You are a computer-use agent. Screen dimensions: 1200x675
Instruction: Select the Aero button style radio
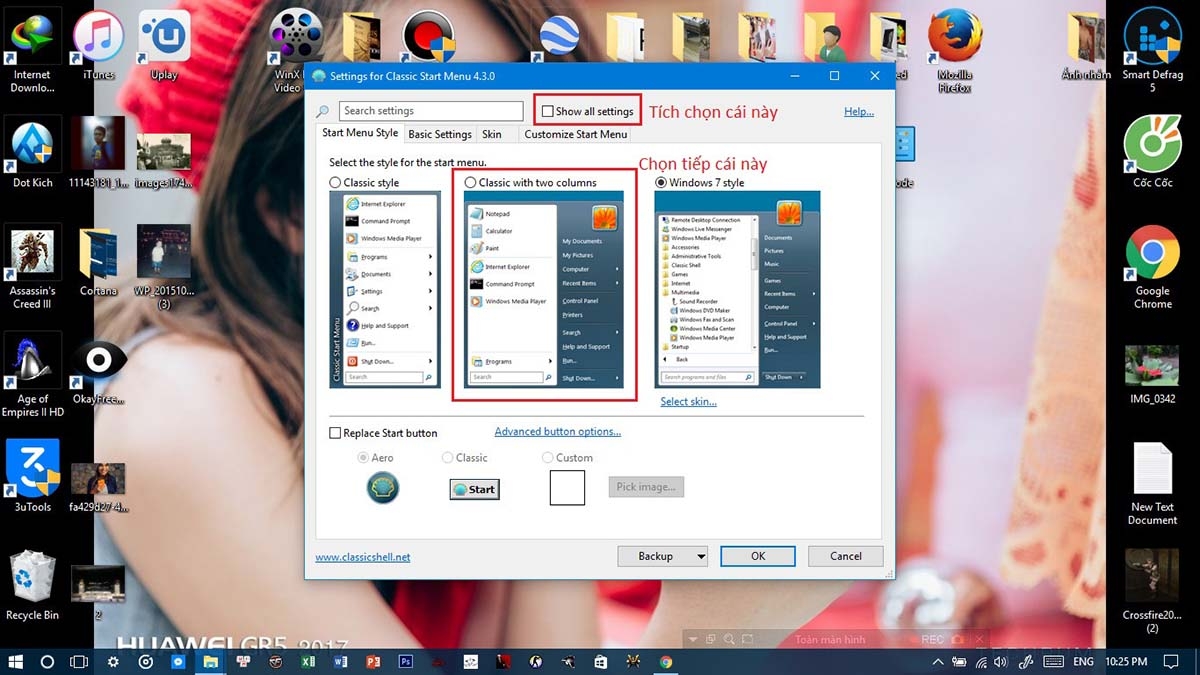[364, 458]
